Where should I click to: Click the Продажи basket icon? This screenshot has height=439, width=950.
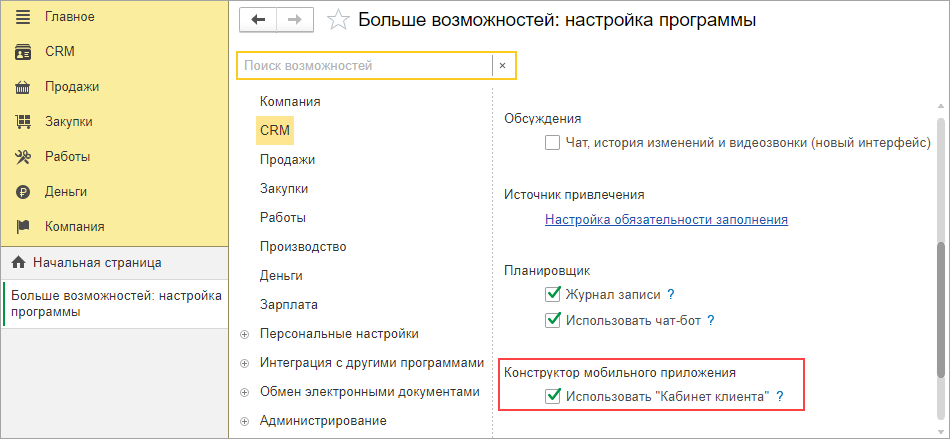(23, 87)
